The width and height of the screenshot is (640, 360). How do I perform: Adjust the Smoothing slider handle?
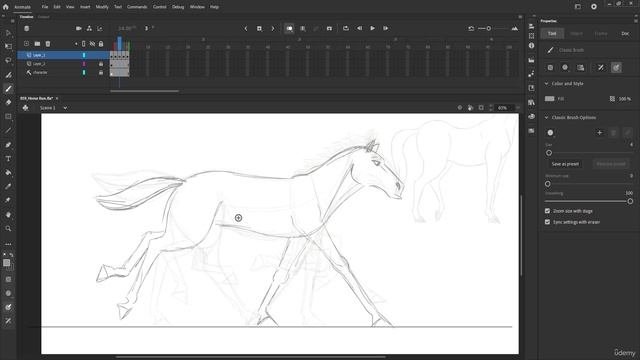pos(630,201)
